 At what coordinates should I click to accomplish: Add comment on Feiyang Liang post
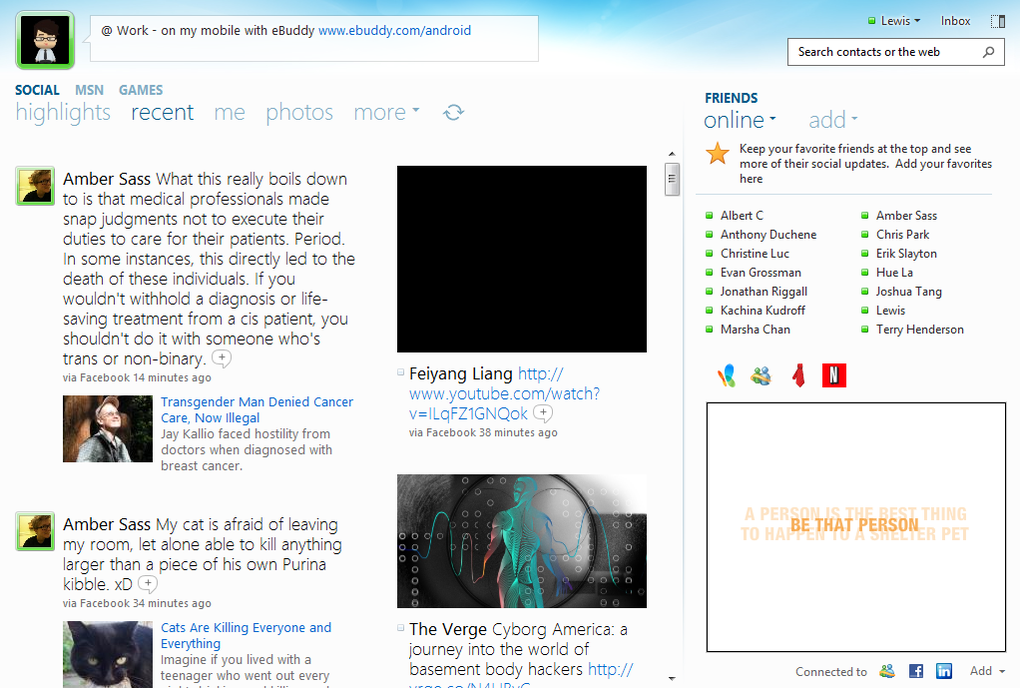pos(543,413)
